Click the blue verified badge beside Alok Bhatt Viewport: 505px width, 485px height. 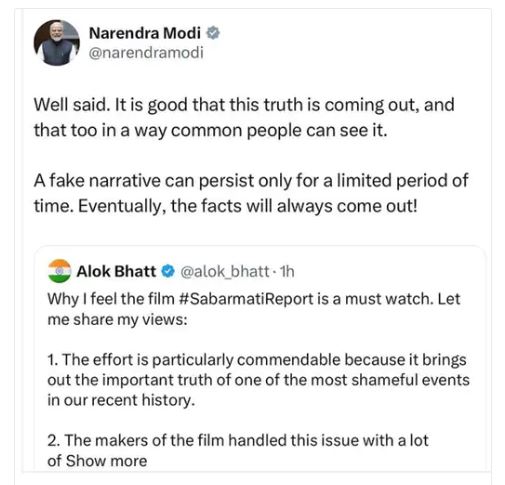tap(168, 272)
